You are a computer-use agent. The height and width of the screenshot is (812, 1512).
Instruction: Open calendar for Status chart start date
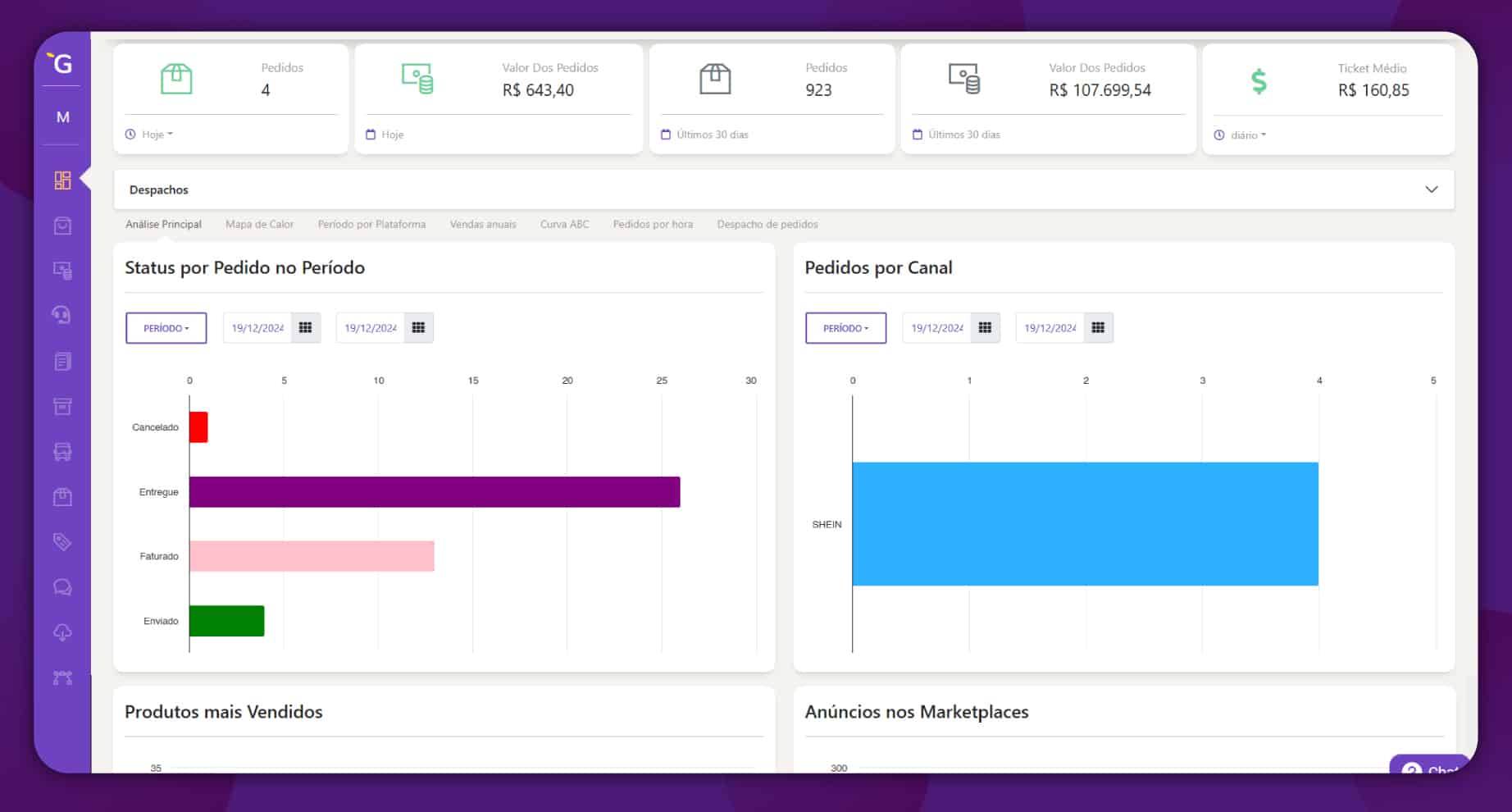306,328
